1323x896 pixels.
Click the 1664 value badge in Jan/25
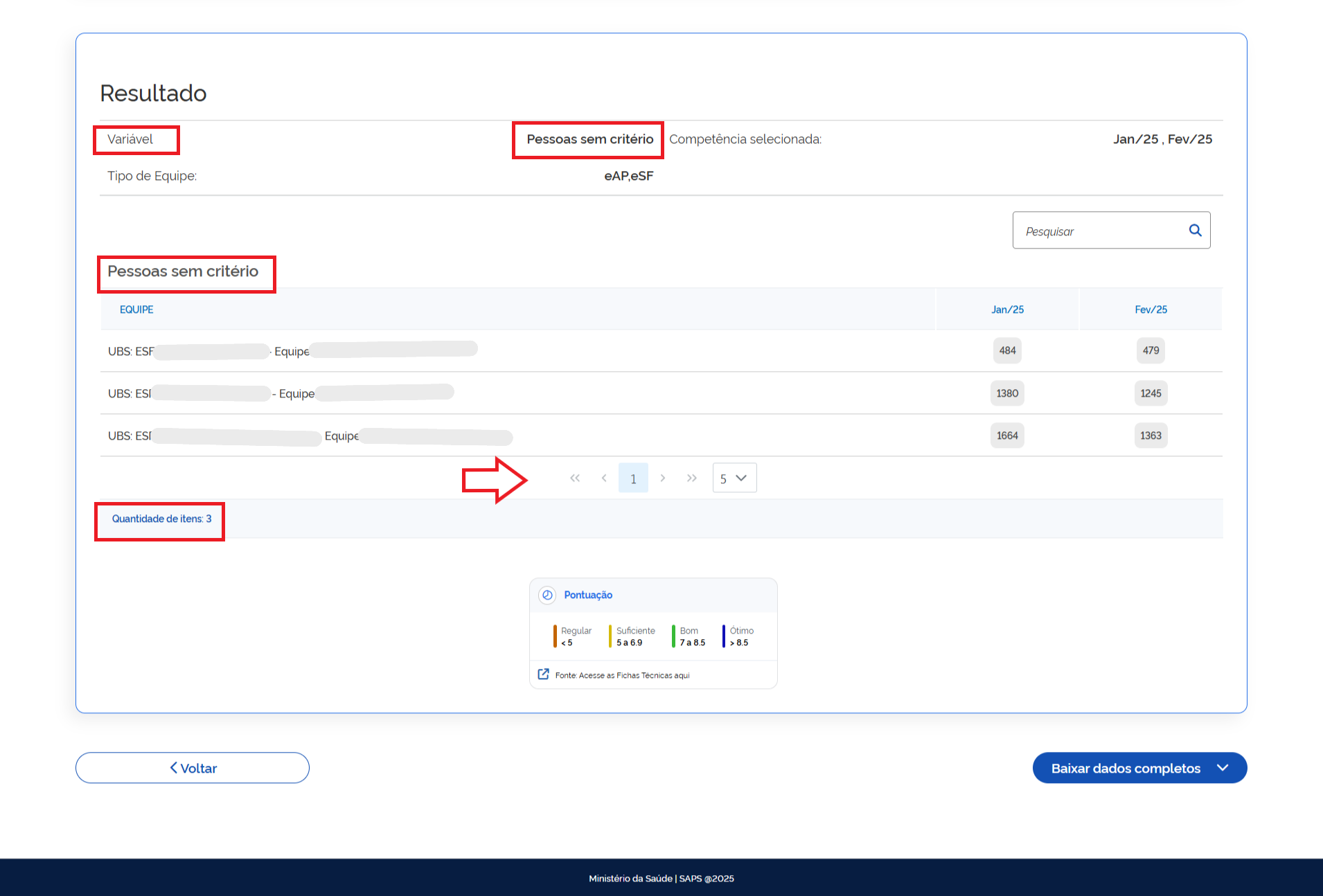[x=1007, y=436]
